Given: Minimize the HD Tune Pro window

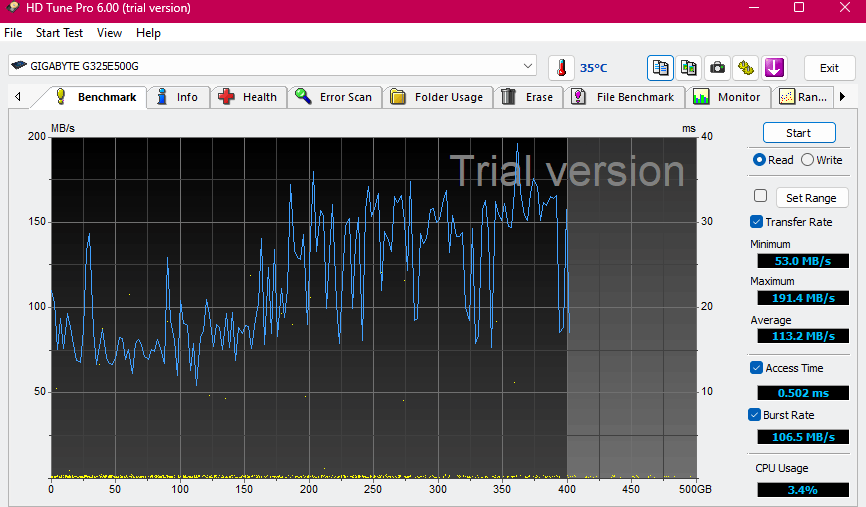Looking at the screenshot, I should click(x=754, y=8).
